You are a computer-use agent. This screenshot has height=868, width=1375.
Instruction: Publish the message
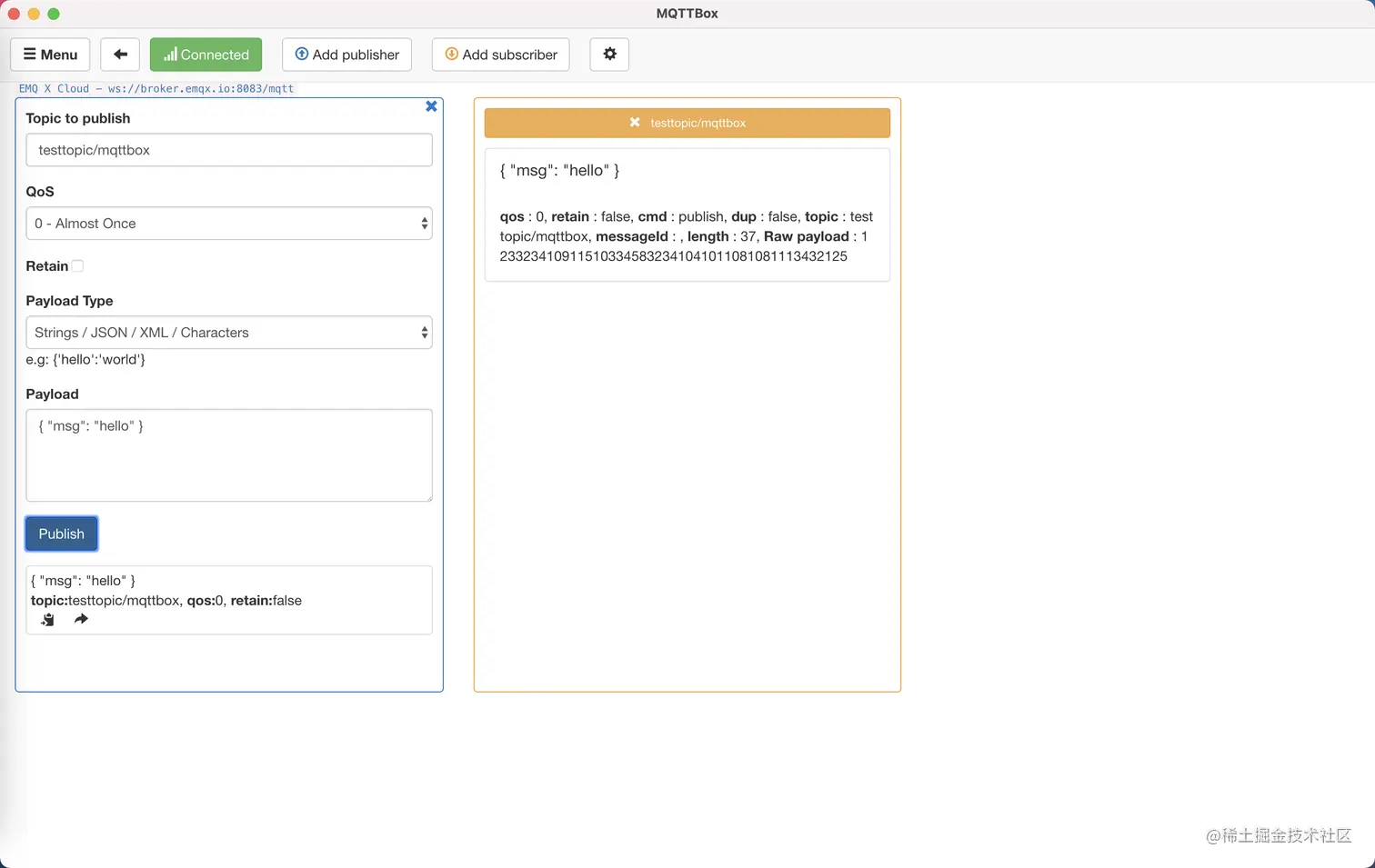(61, 534)
